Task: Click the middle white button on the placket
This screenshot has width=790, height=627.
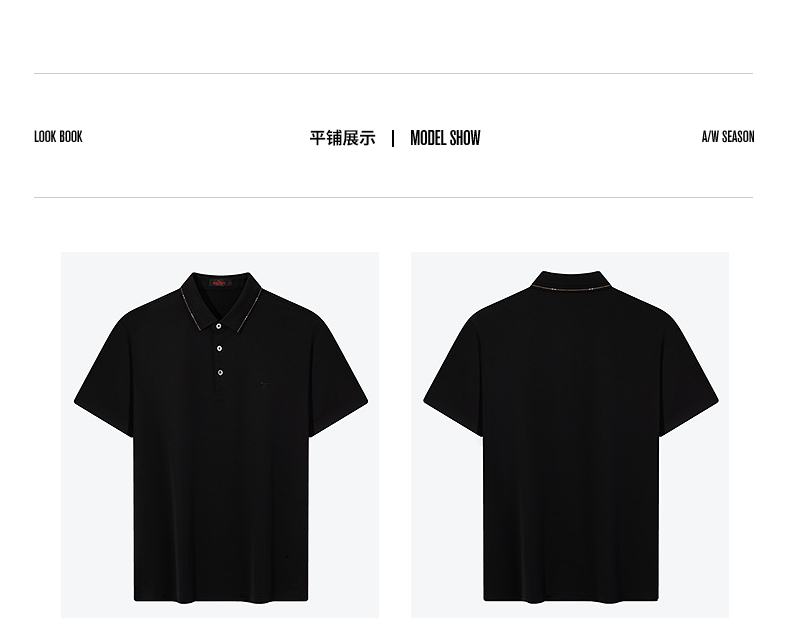Action: coord(220,348)
